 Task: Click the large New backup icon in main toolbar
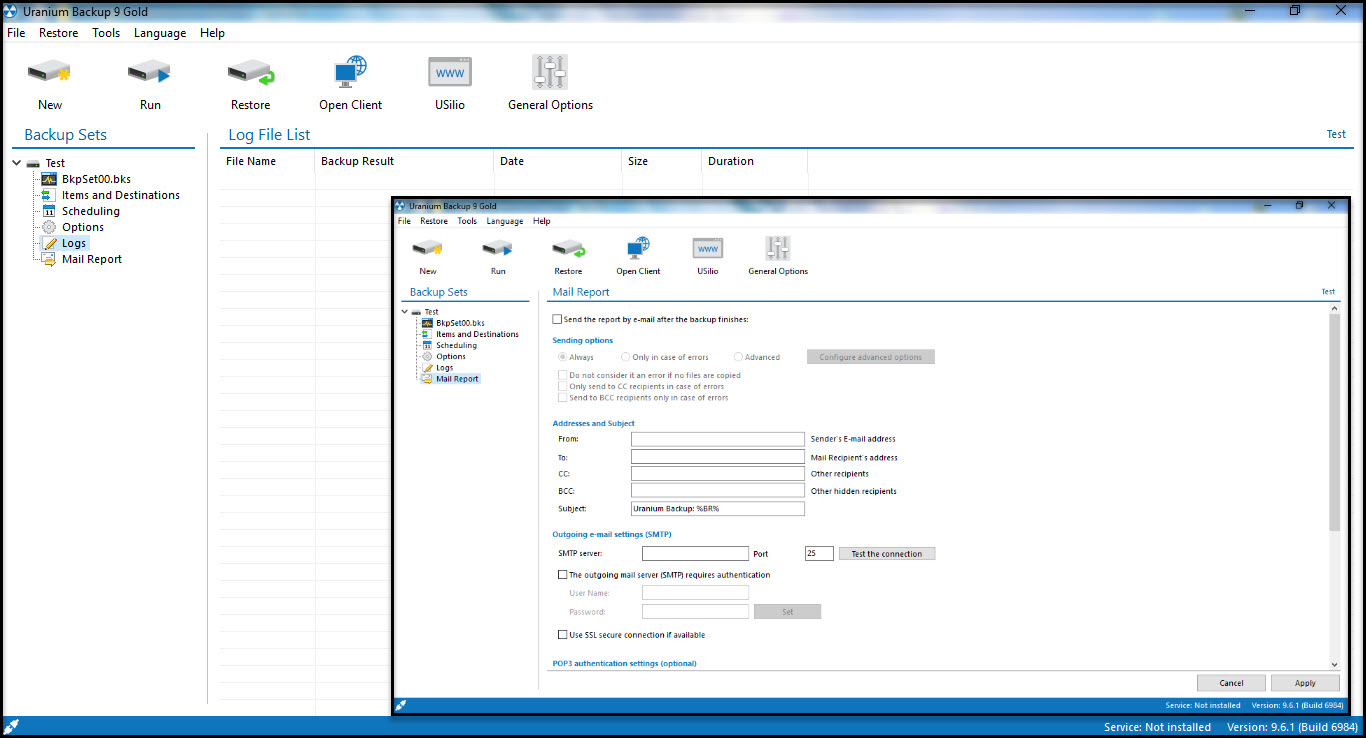point(49,73)
